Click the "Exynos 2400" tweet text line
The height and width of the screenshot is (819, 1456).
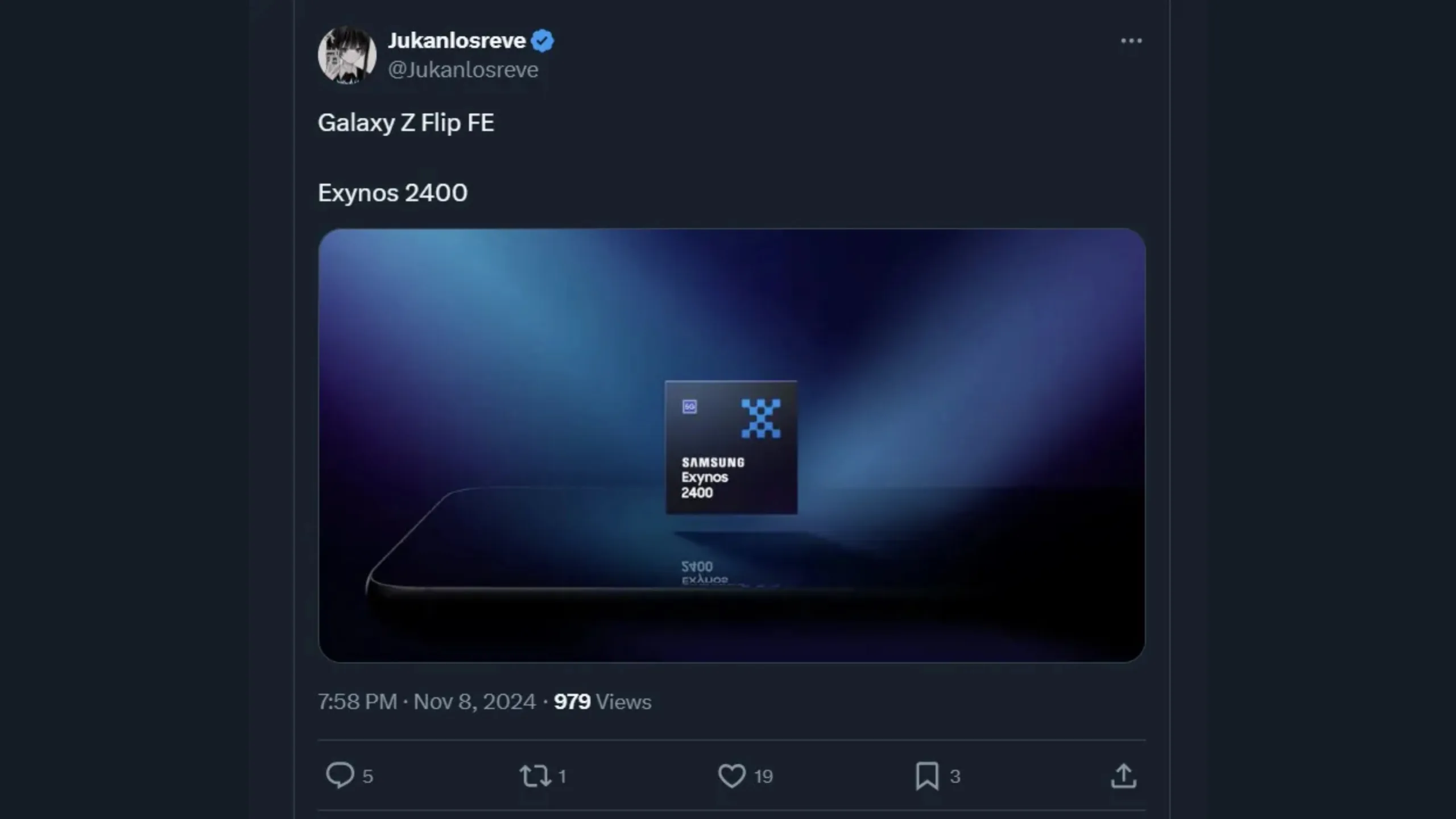click(392, 193)
